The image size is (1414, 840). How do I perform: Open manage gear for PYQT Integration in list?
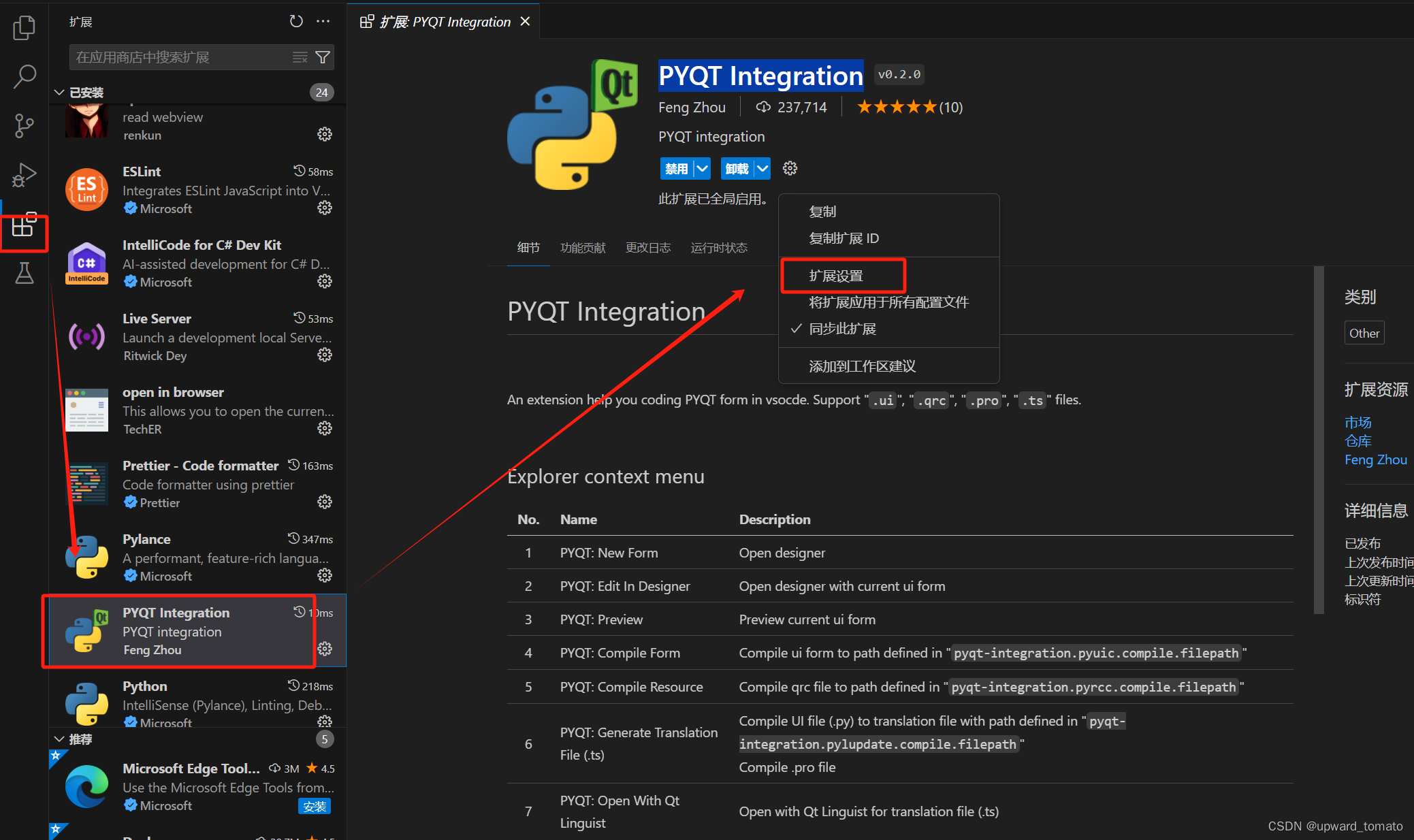(x=325, y=649)
